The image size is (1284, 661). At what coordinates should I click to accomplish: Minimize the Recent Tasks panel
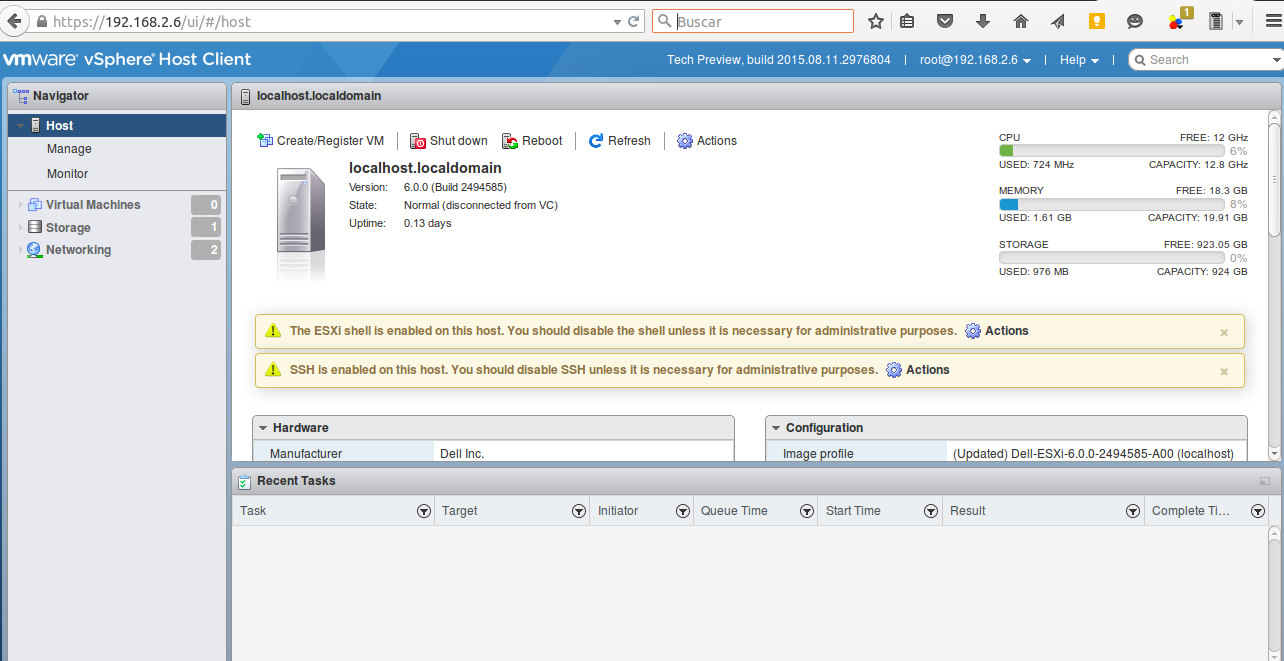(1265, 481)
